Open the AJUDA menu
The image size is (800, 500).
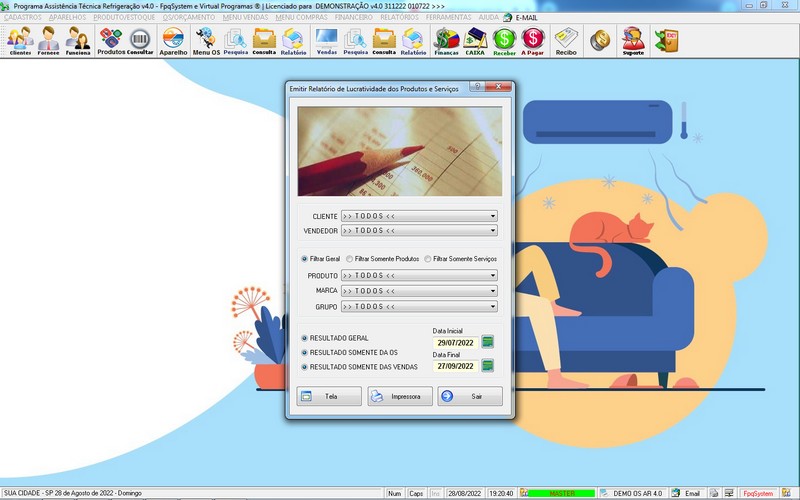point(488,17)
